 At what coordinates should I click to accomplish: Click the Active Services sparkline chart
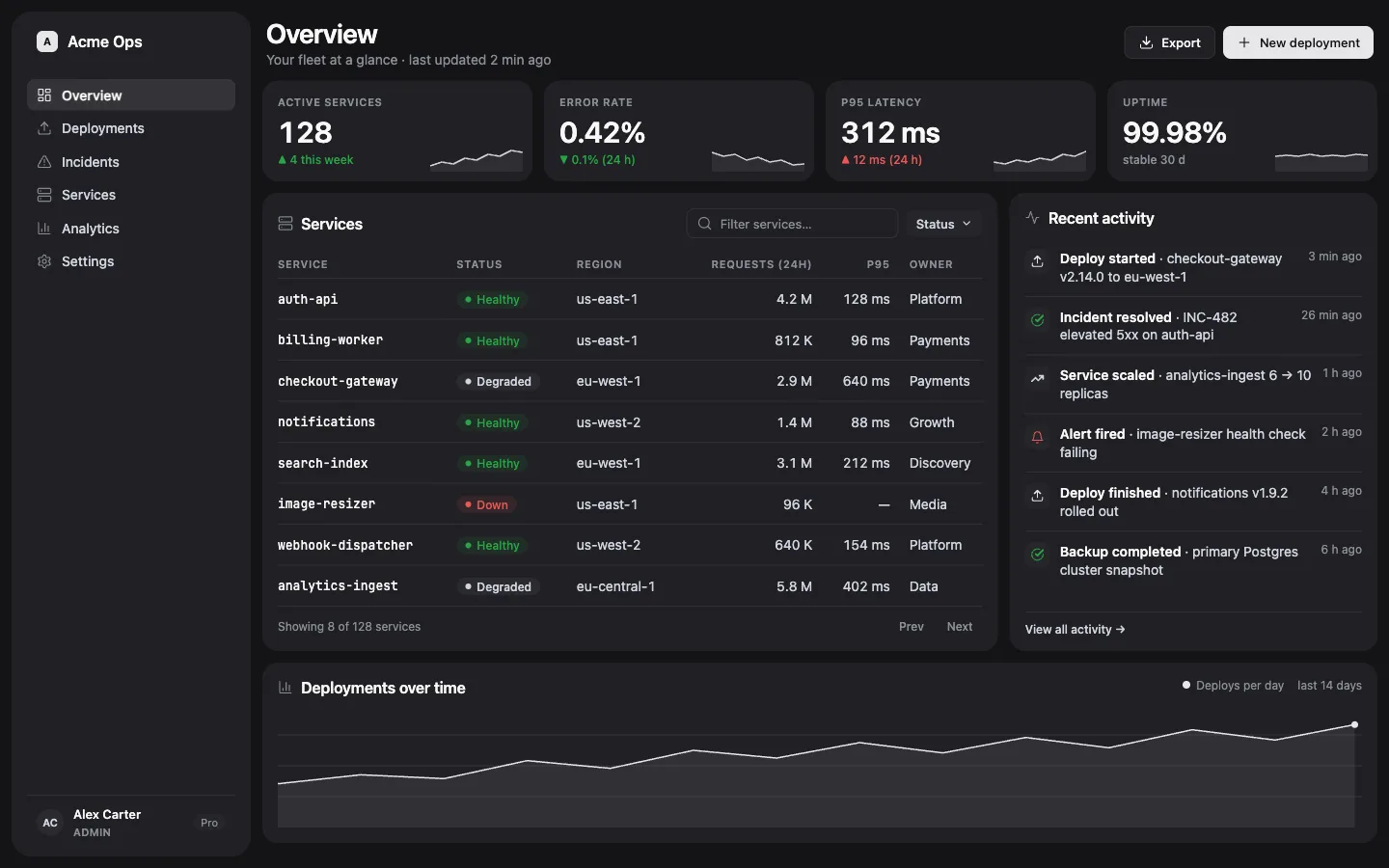point(477,159)
